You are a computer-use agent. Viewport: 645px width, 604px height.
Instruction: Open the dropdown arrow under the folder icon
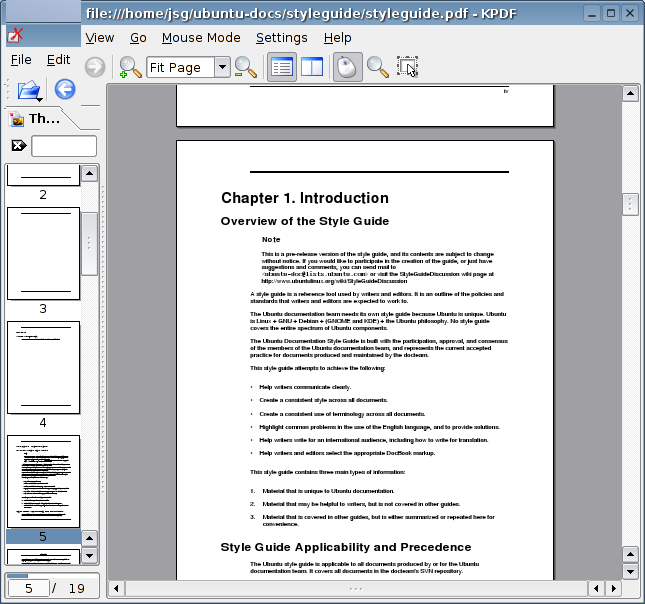point(39,100)
